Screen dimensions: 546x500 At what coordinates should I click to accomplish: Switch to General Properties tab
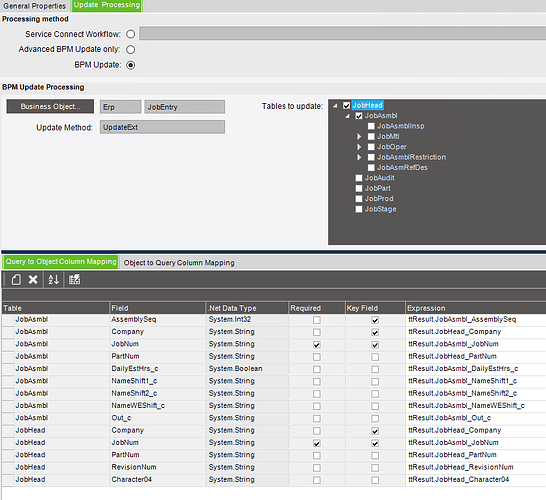tap(34, 6)
